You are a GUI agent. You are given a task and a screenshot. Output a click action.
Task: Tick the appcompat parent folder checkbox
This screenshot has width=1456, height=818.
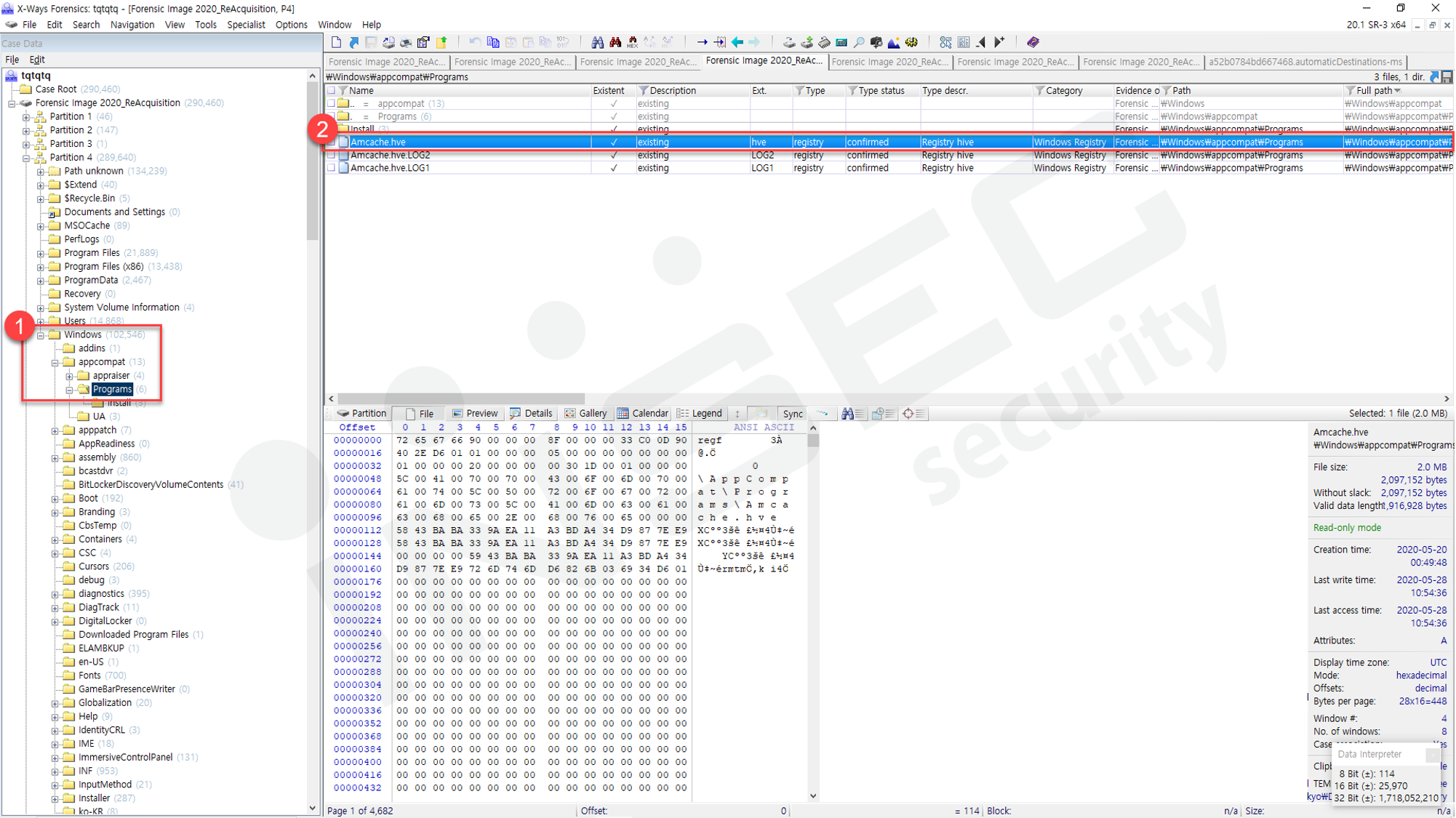pyautogui.click(x=332, y=103)
